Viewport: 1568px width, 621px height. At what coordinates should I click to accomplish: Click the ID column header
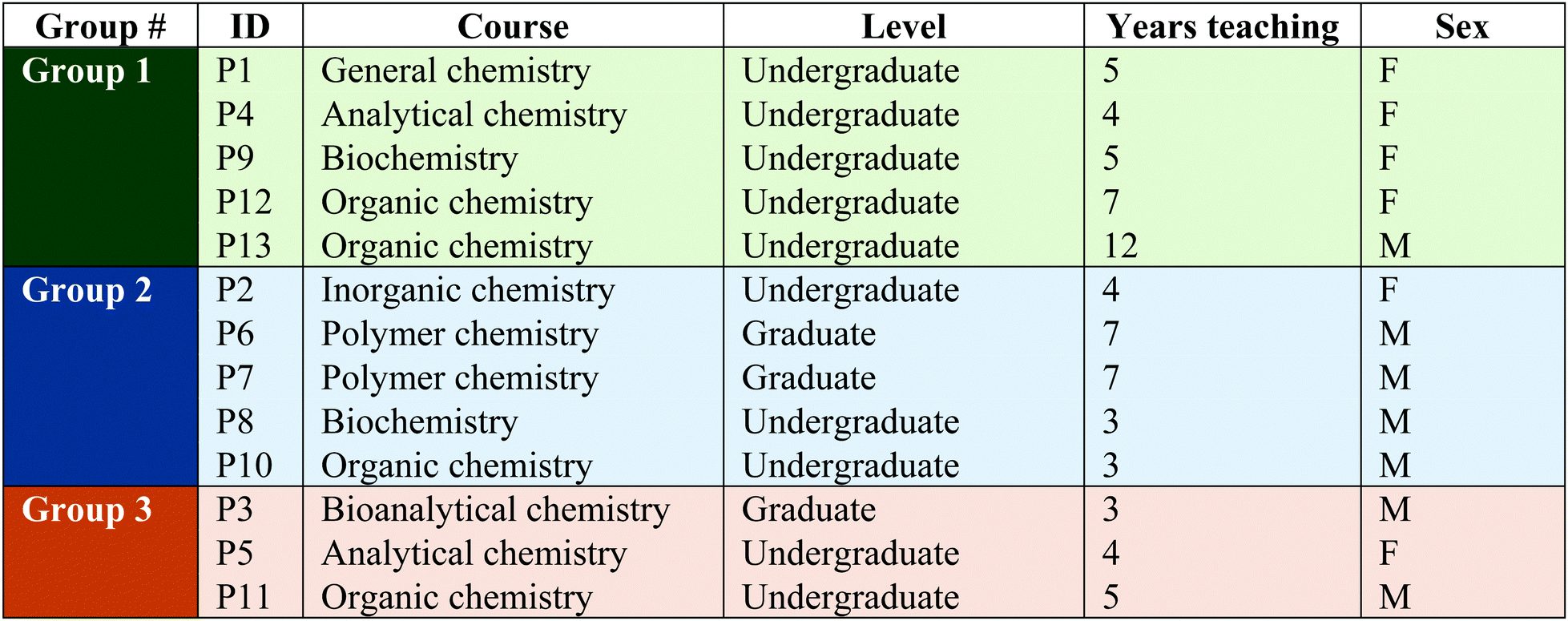(250, 26)
